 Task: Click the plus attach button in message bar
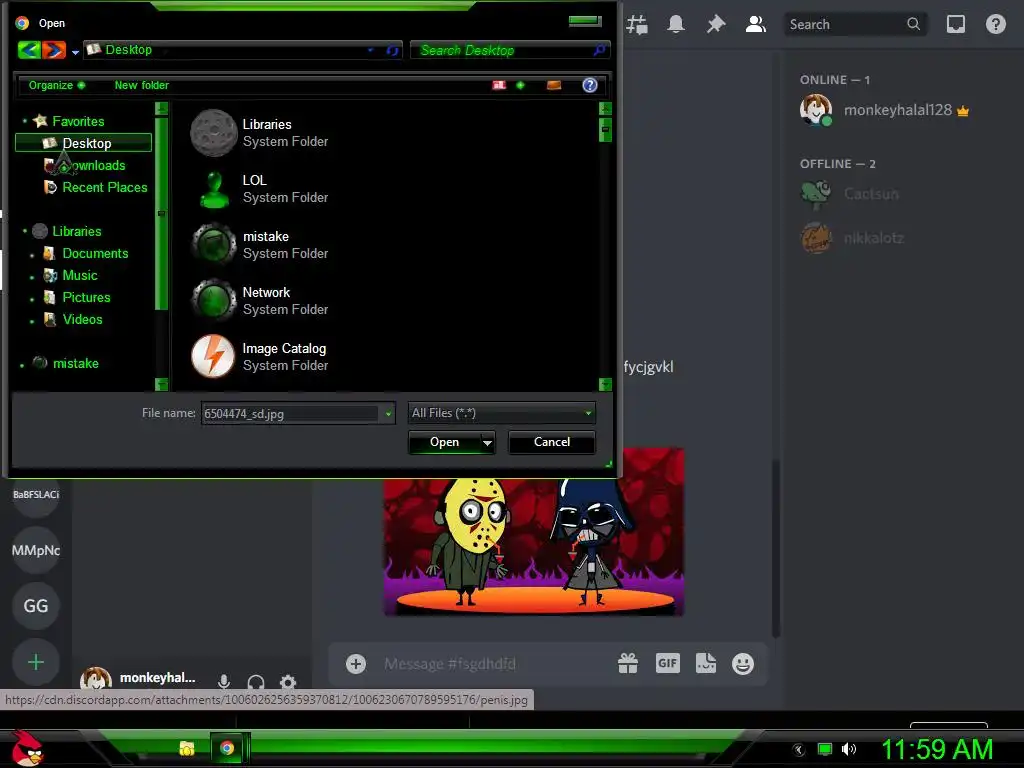(356, 664)
